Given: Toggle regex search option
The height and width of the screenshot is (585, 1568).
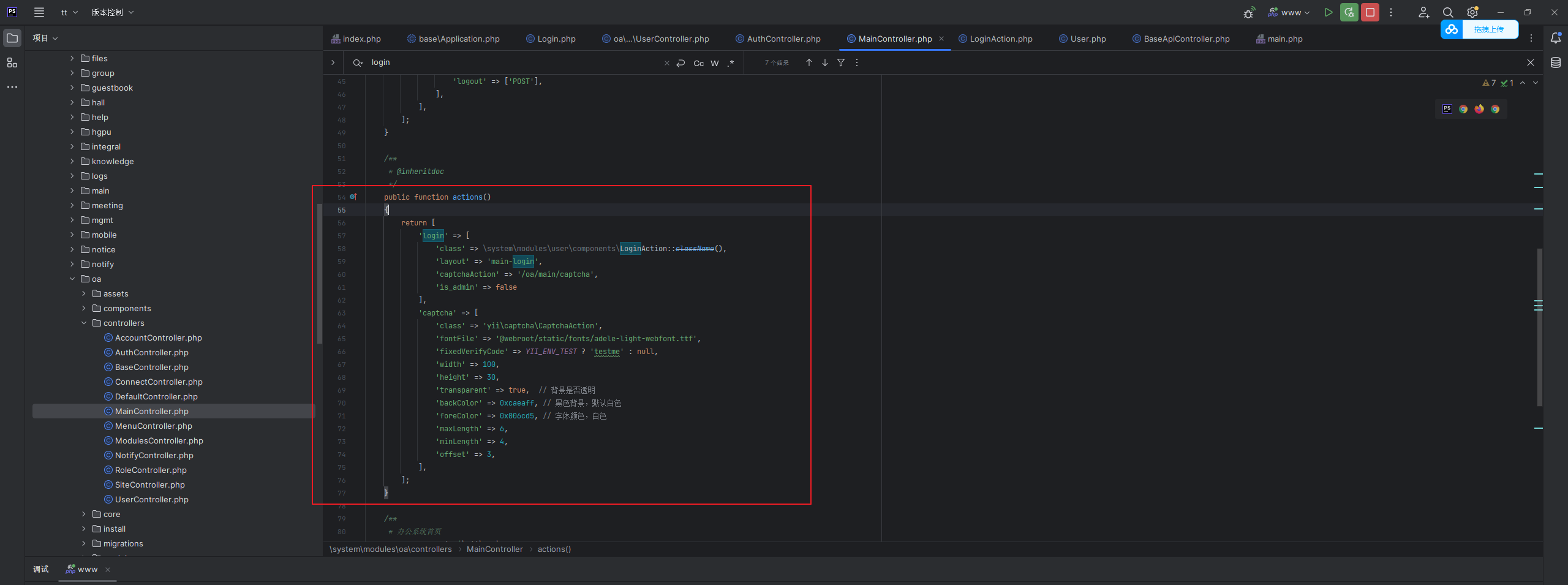Looking at the screenshot, I should click(731, 63).
